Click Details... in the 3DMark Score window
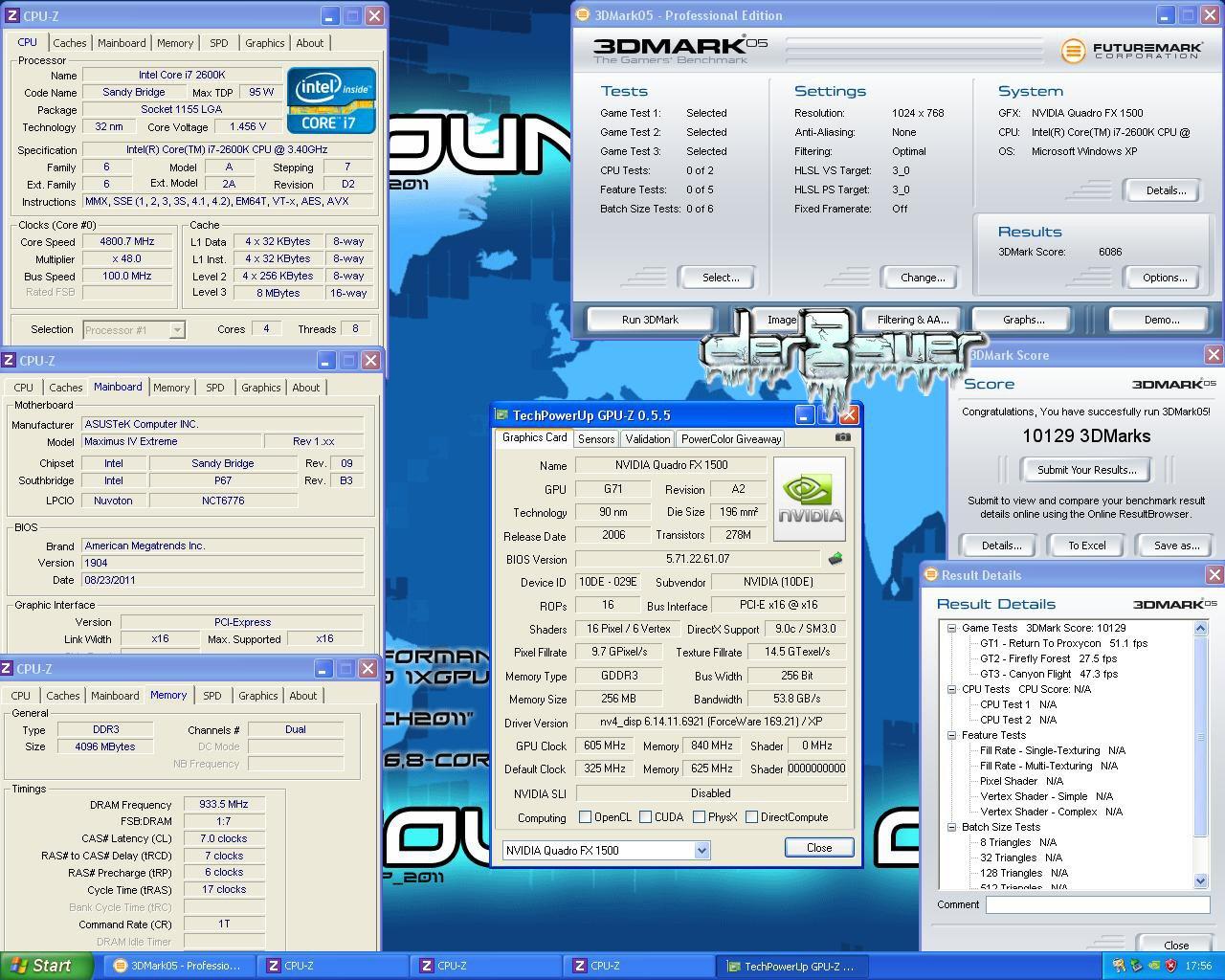 [1001, 546]
